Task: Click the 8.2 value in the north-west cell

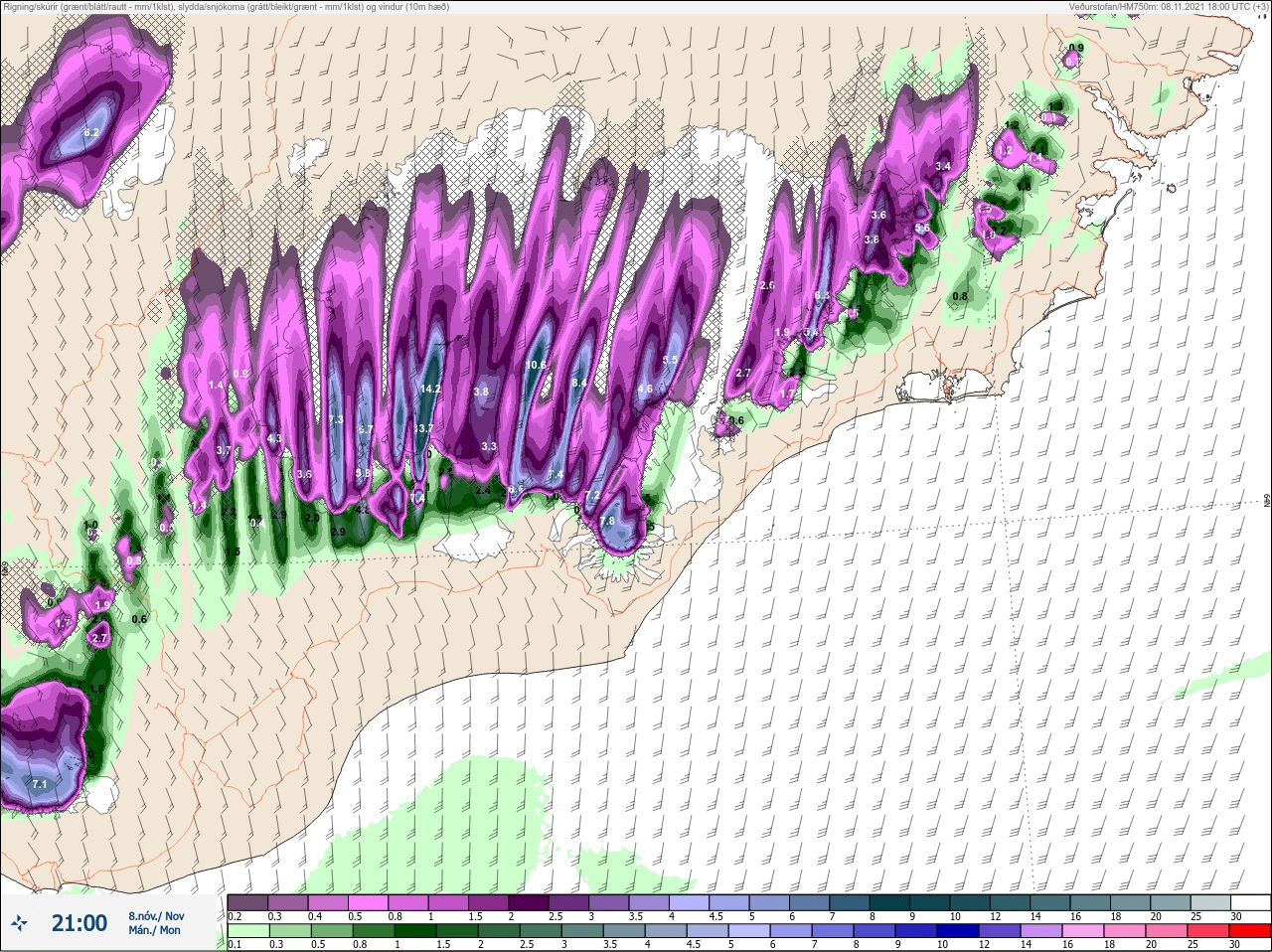Action: 92,132
